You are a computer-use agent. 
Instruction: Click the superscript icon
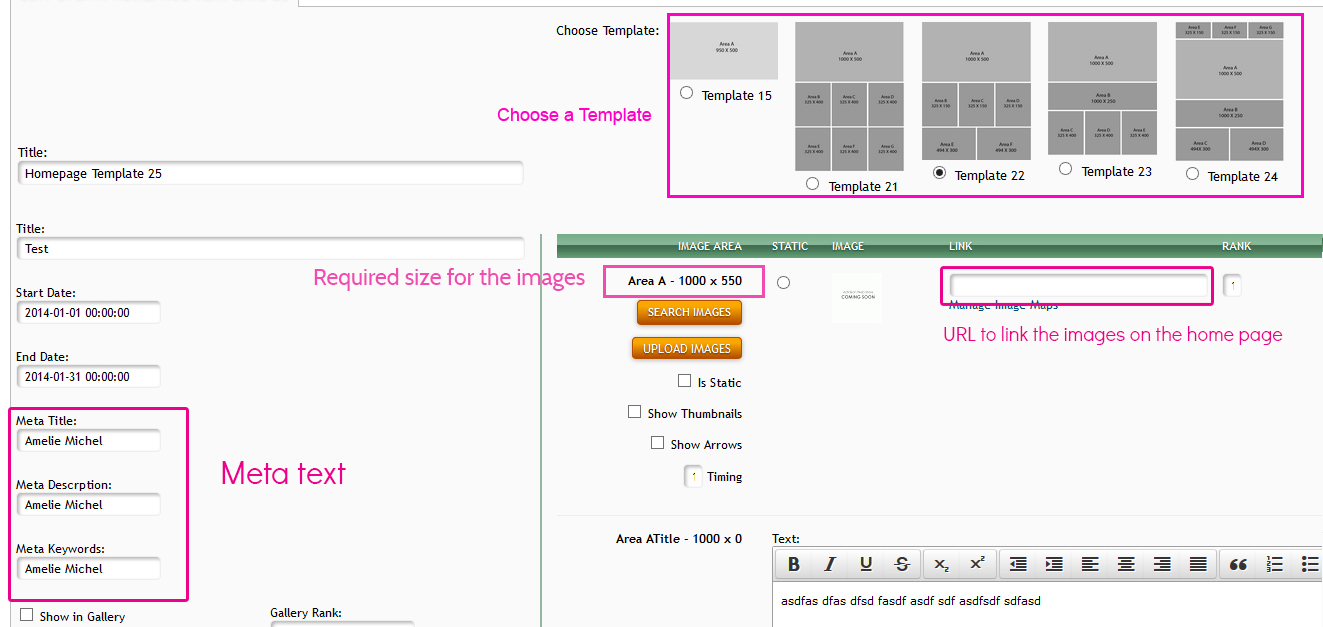[x=977, y=564]
